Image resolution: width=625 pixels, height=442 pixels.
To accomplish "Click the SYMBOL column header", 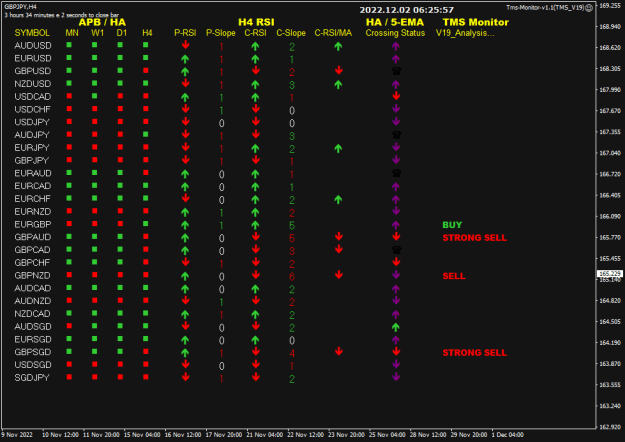I will pyautogui.click(x=32, y=33).
